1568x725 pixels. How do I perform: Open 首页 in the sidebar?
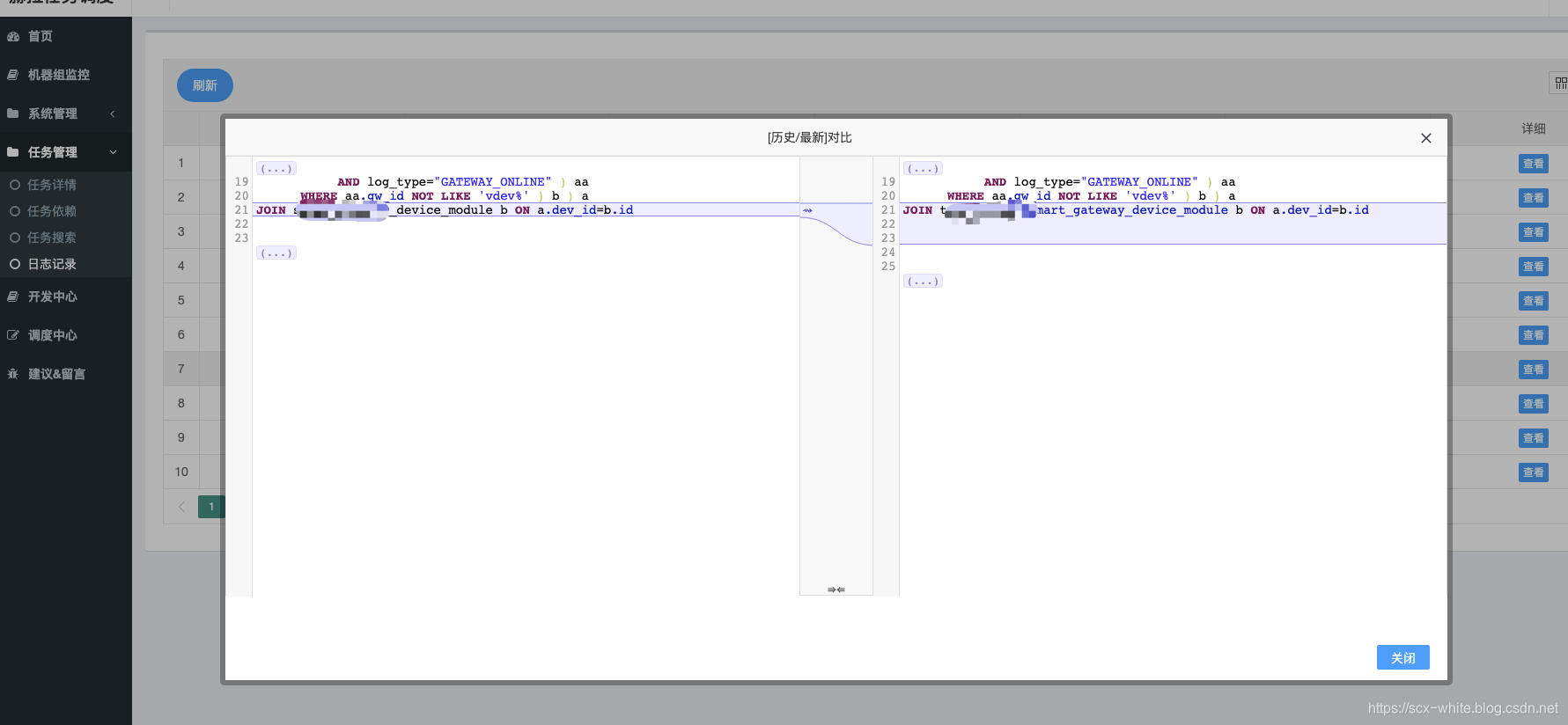click(x=40, y=36)
